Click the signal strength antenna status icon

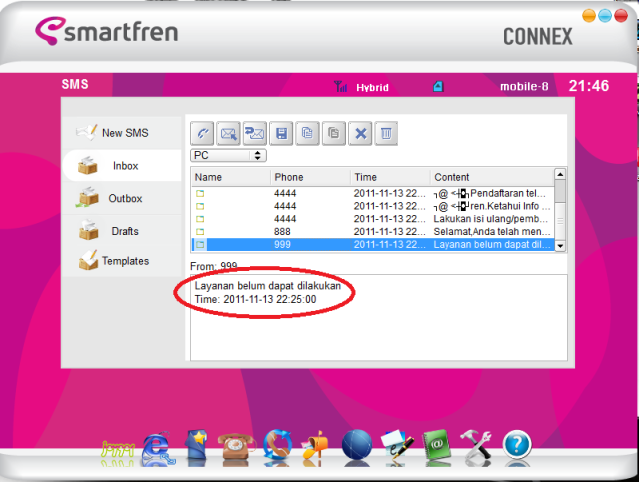tap(340, 86)
